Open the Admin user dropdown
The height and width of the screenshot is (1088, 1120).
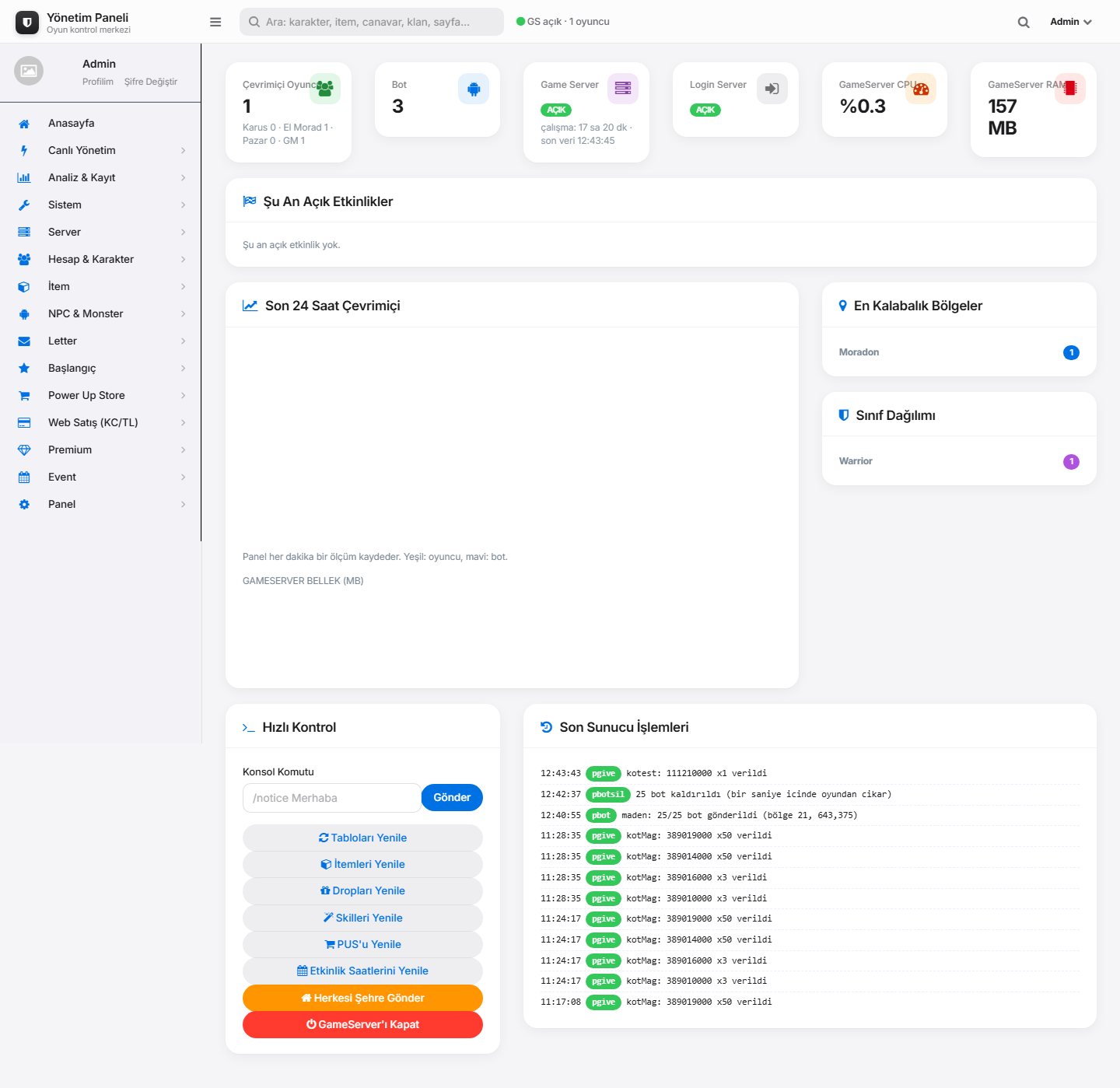tap(1071, 22)
